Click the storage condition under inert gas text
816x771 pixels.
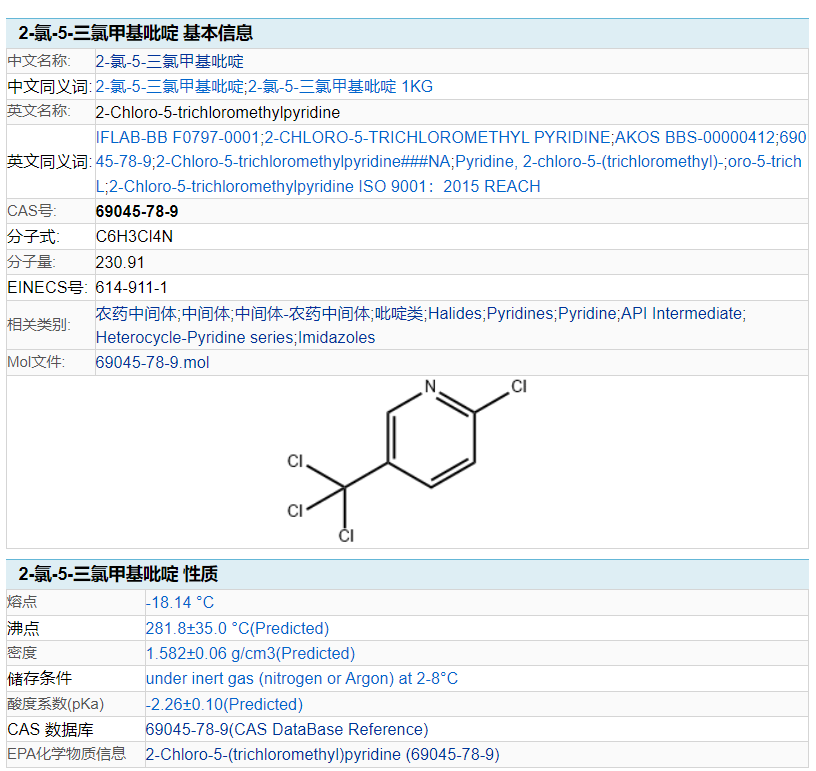302,678
